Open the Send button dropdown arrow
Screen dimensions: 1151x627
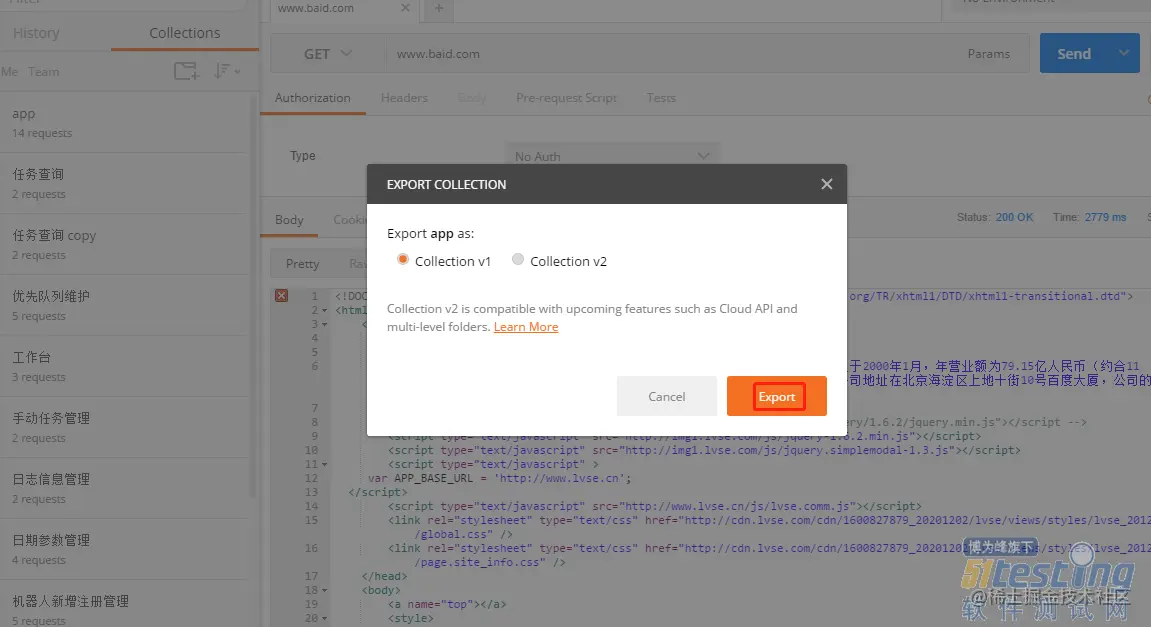[1124, 53]
